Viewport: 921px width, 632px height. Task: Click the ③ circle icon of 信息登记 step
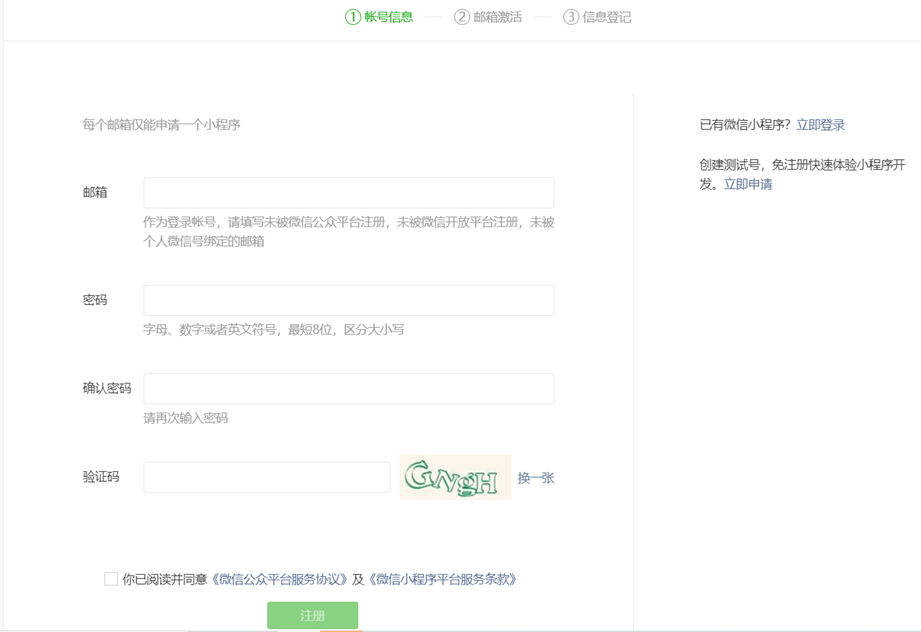click(x=570, y=17)
